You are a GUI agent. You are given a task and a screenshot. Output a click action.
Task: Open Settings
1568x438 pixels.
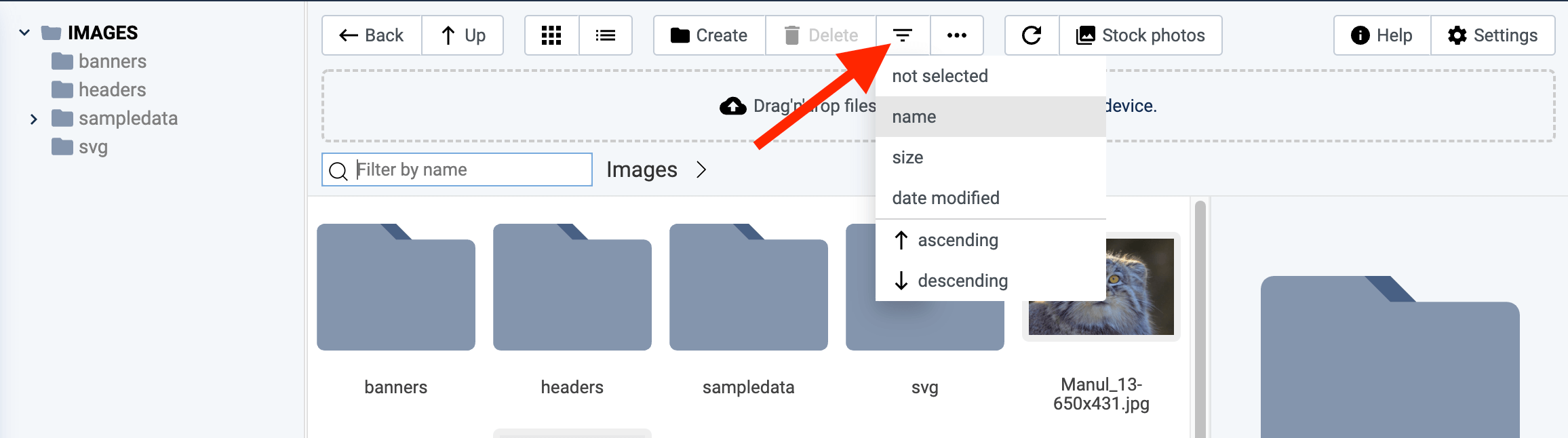tap(1493, 35)
